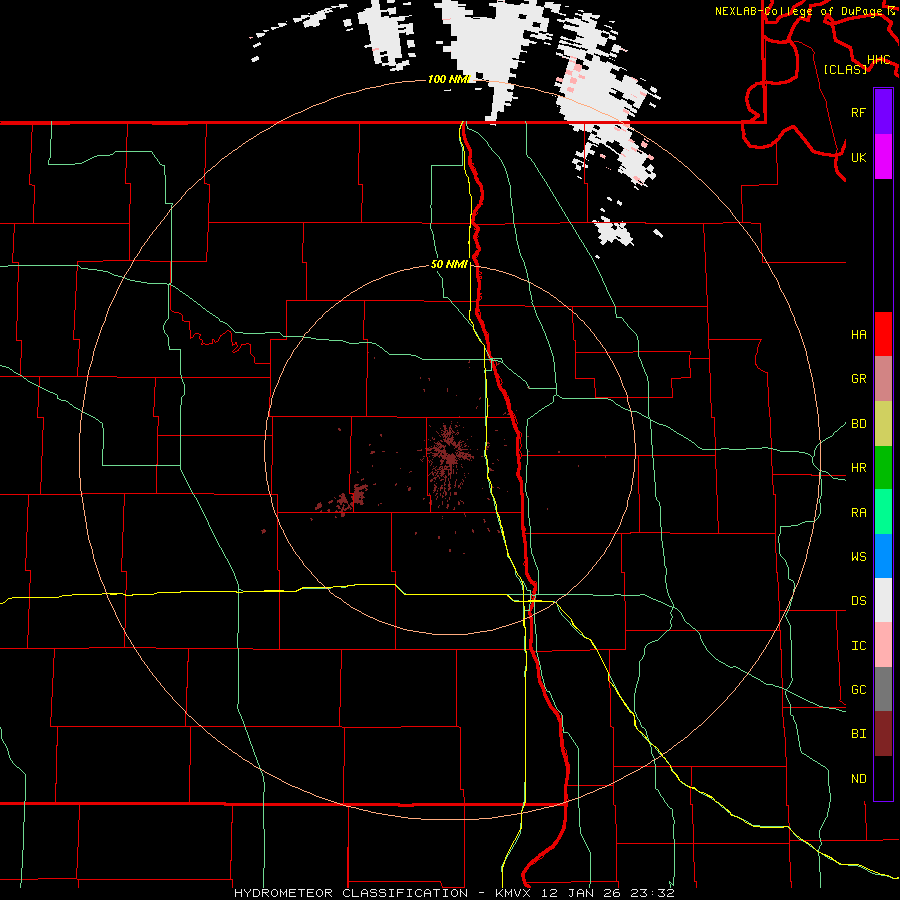Click the "GR" legend label
Viewport: 900px width, 900px height.
coord(858,379)
